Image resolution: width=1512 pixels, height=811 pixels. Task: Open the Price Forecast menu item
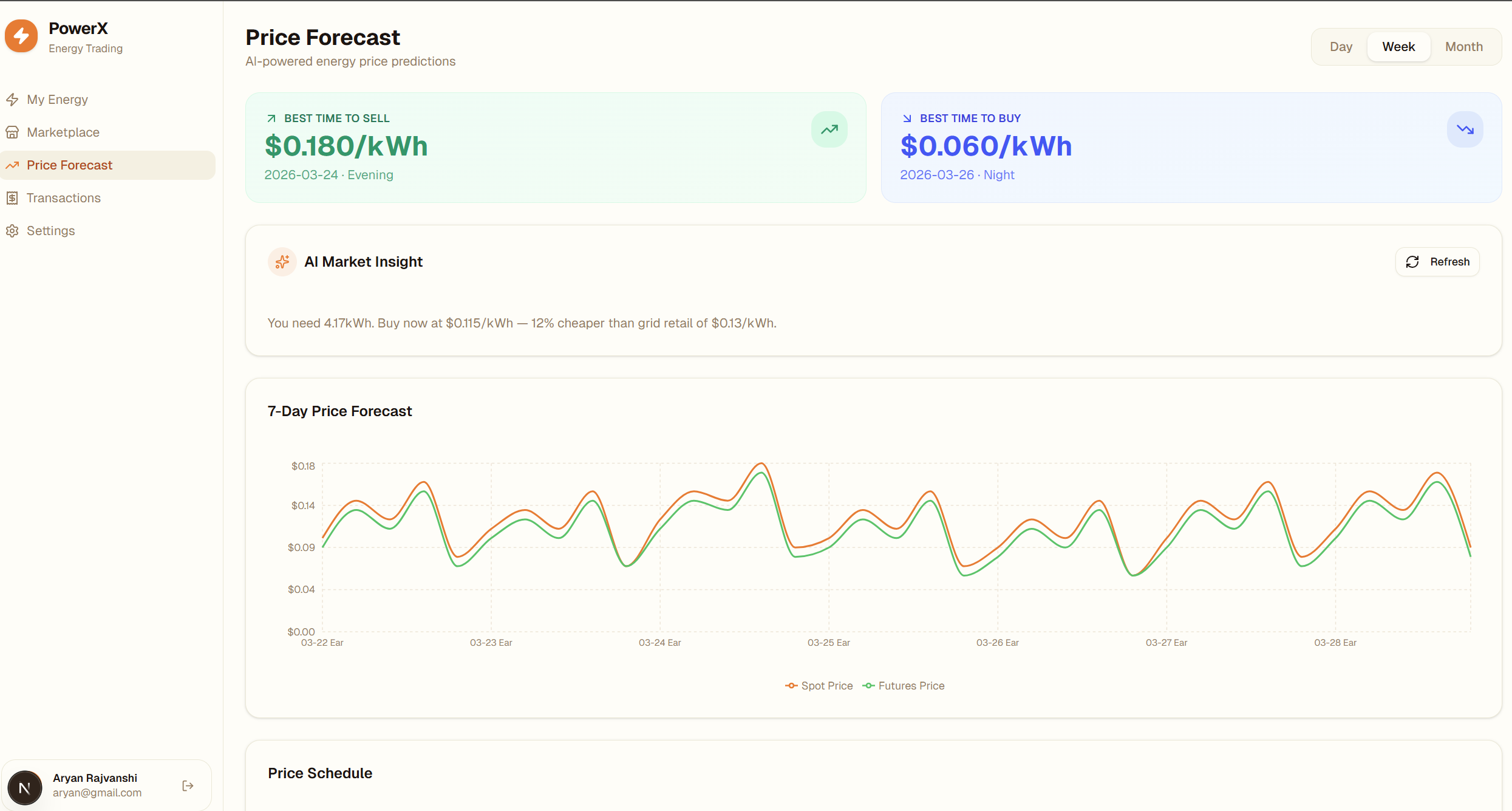(x=70, y=165)
